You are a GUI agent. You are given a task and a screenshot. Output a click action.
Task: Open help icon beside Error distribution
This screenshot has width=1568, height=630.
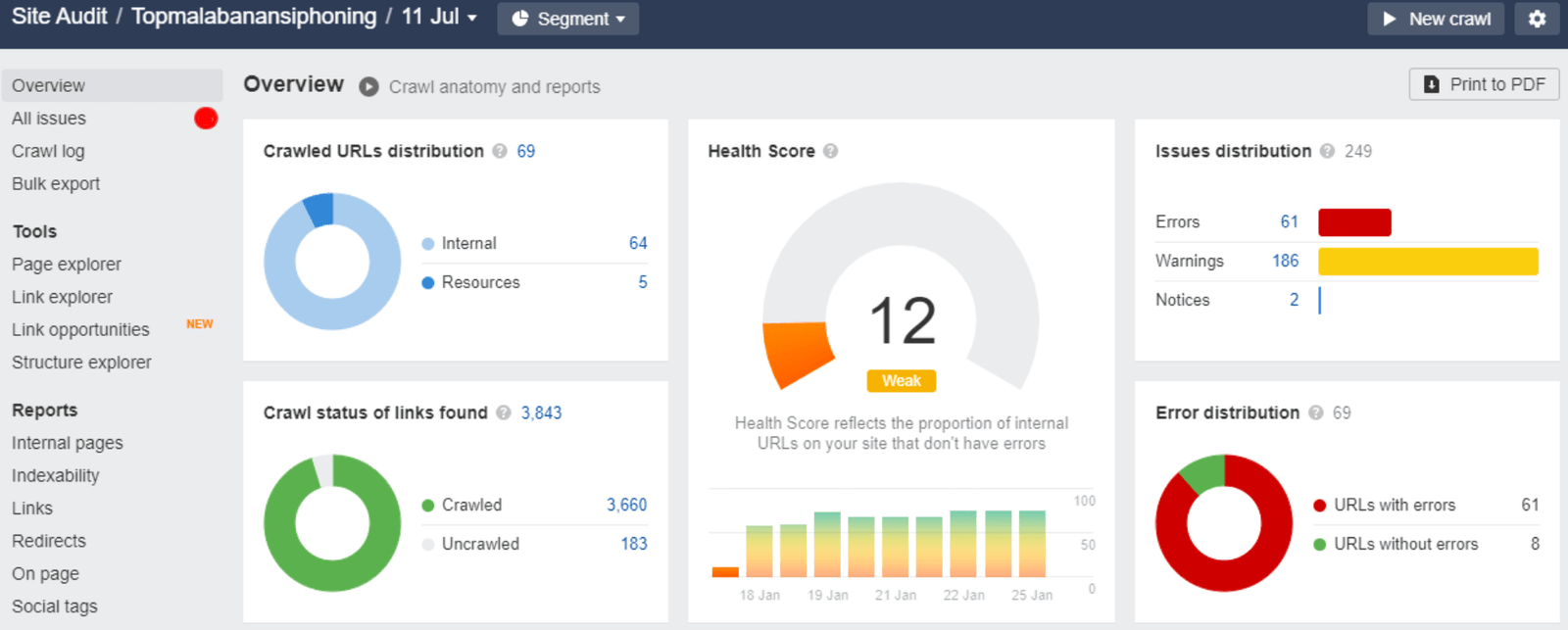(x=1315, y=412)
